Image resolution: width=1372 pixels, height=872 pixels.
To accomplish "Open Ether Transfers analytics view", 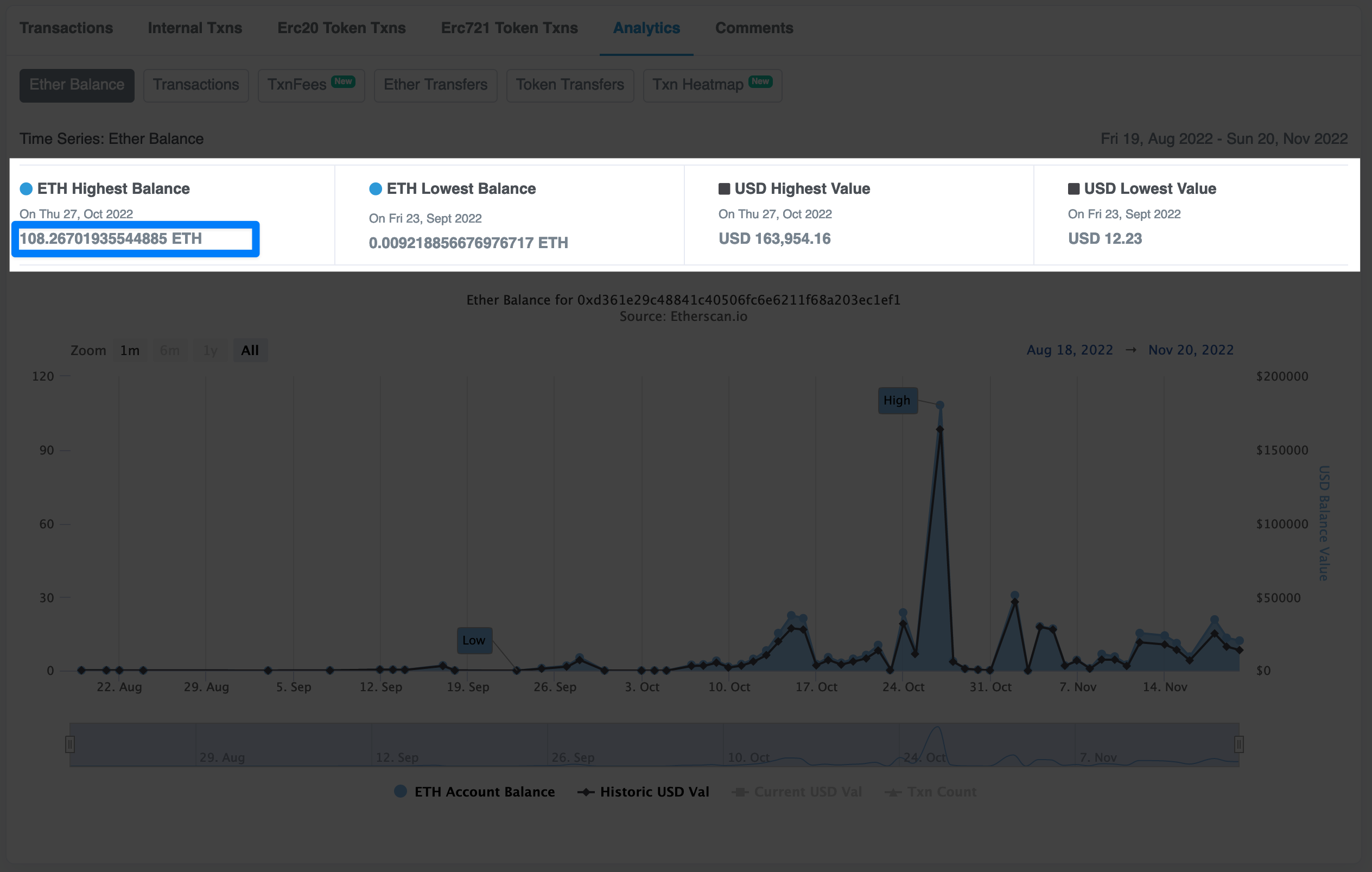I will 435,85.
